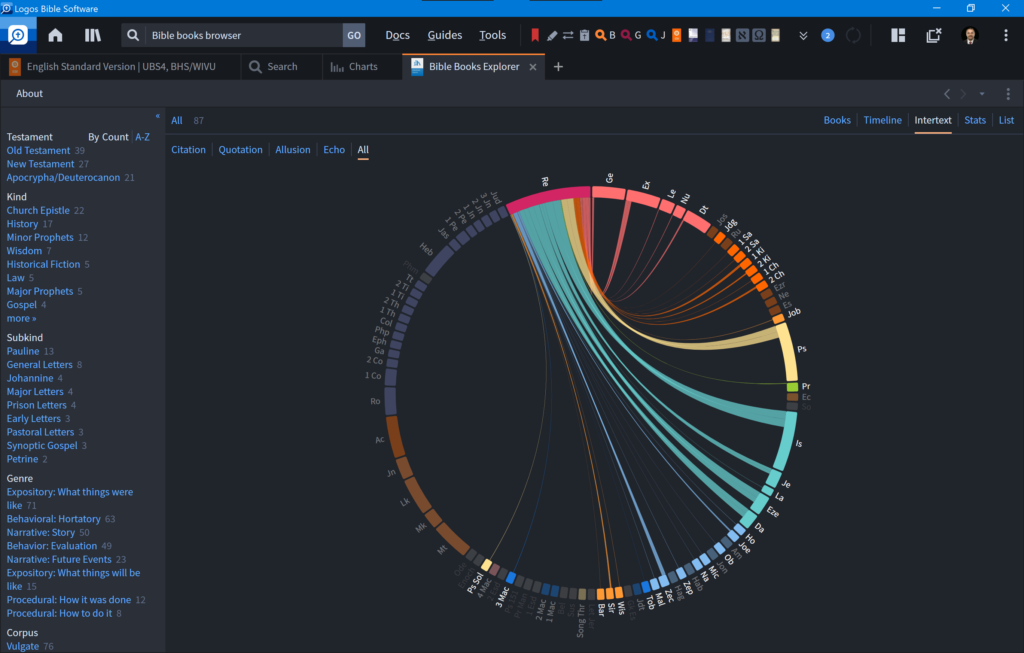
Task: Click the sync status icon
Action: [x=853, y=35]
